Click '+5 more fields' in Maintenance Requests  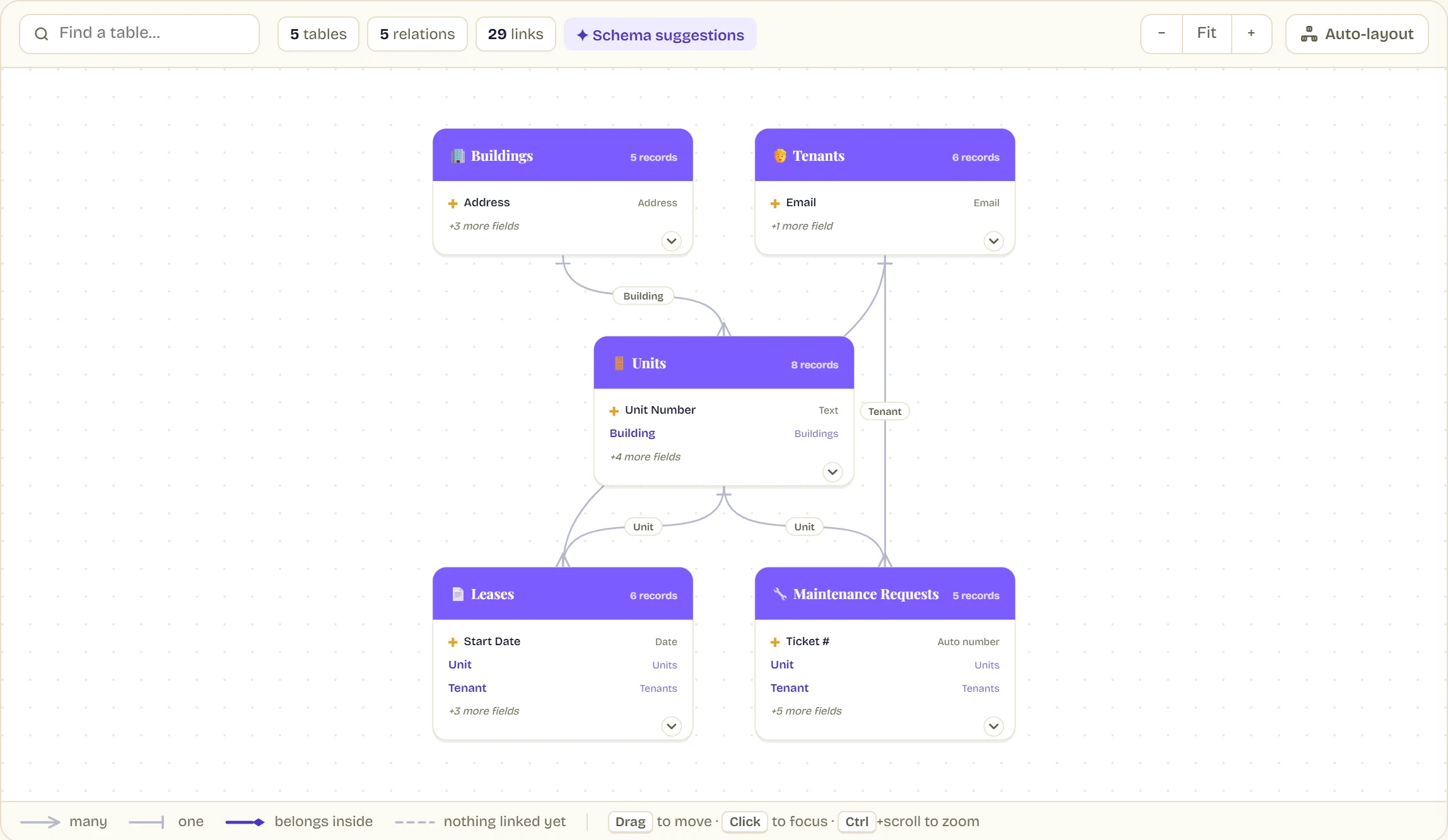(x=806, y=711)
